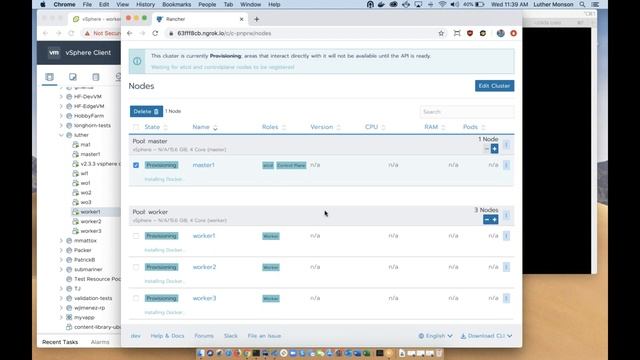Select worker1 VM in vSphere tree
This screenshot has width=640, height=360.
[x=90, y=212]
